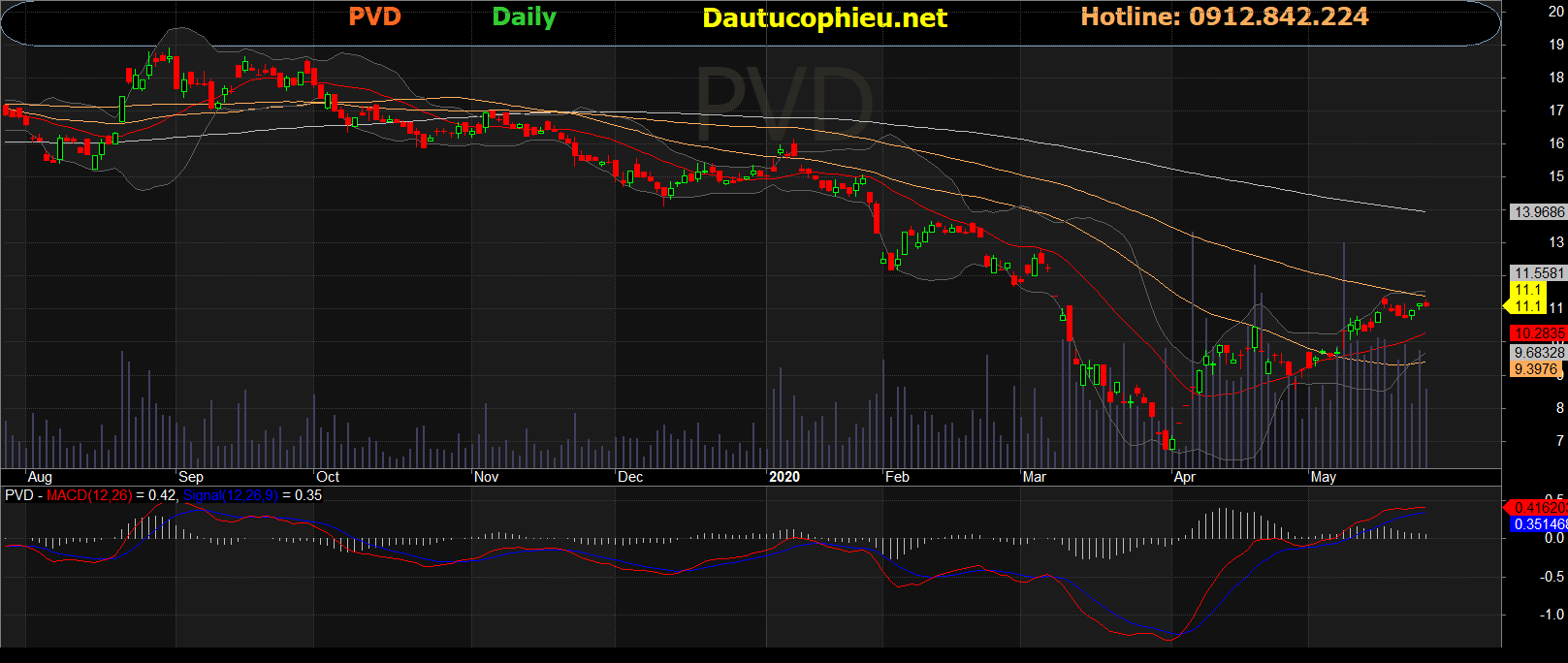Click the green Daily timeframe label

point(524,17)
